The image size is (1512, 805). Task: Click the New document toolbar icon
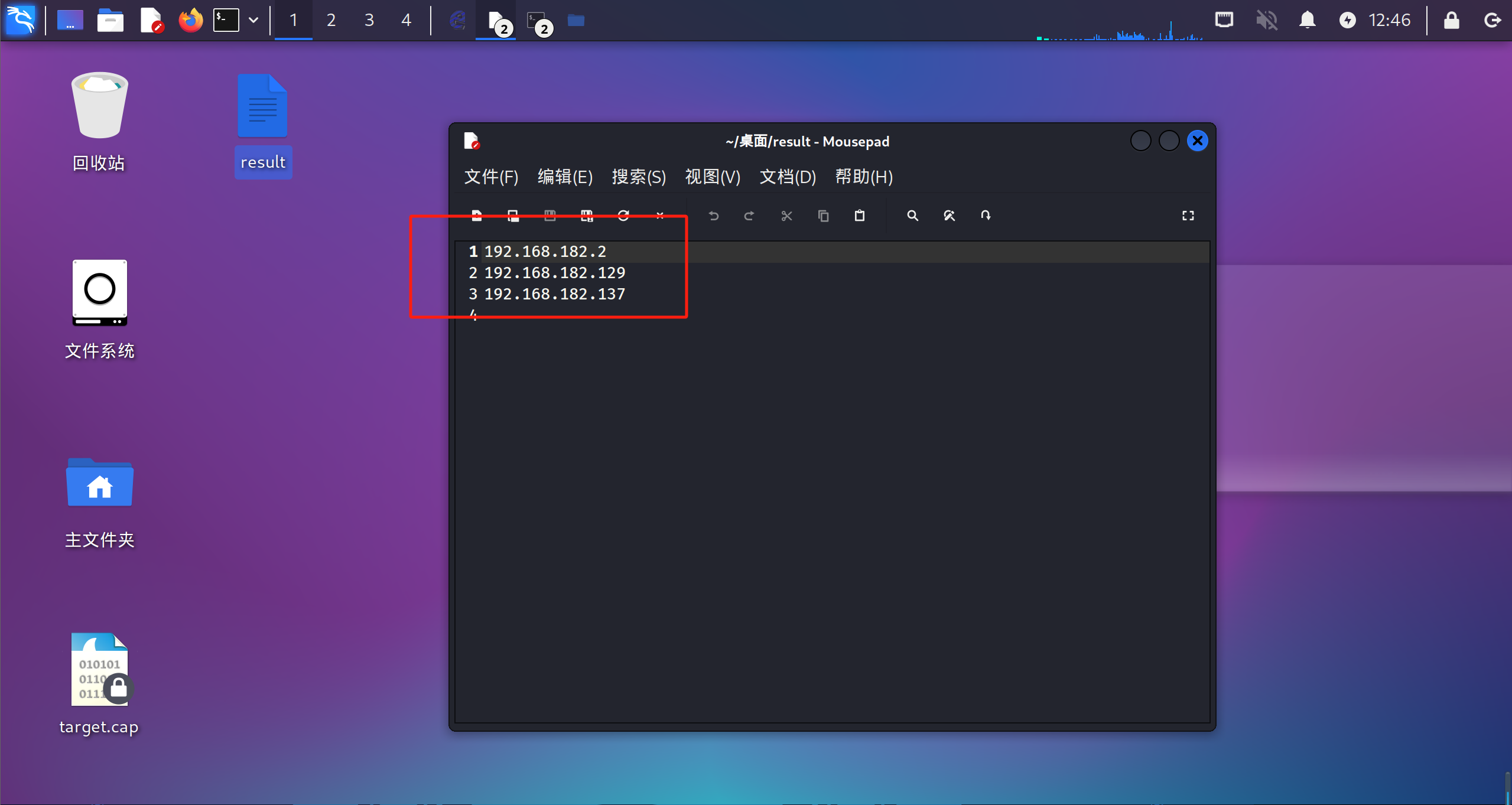coord(477,216)
